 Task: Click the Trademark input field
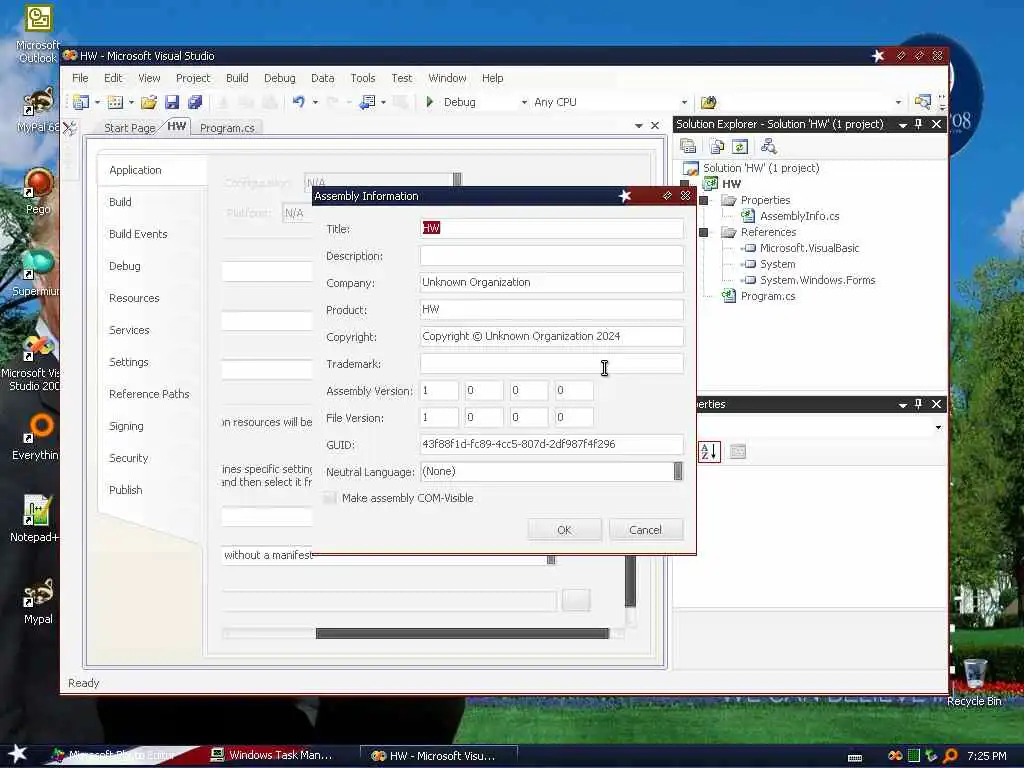pyautogui.click(x=552, y=363)
